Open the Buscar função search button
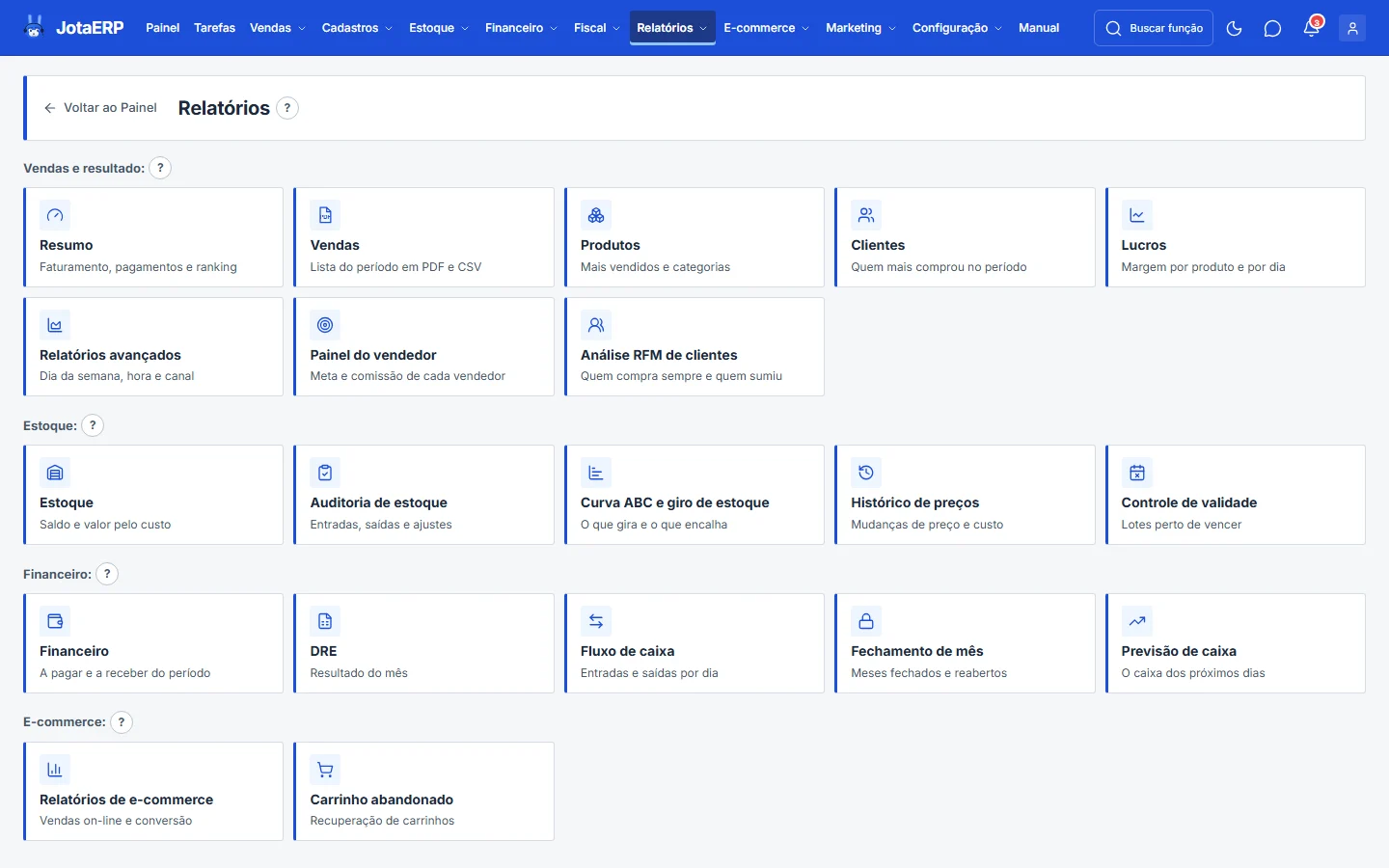 click(1154, 28)
